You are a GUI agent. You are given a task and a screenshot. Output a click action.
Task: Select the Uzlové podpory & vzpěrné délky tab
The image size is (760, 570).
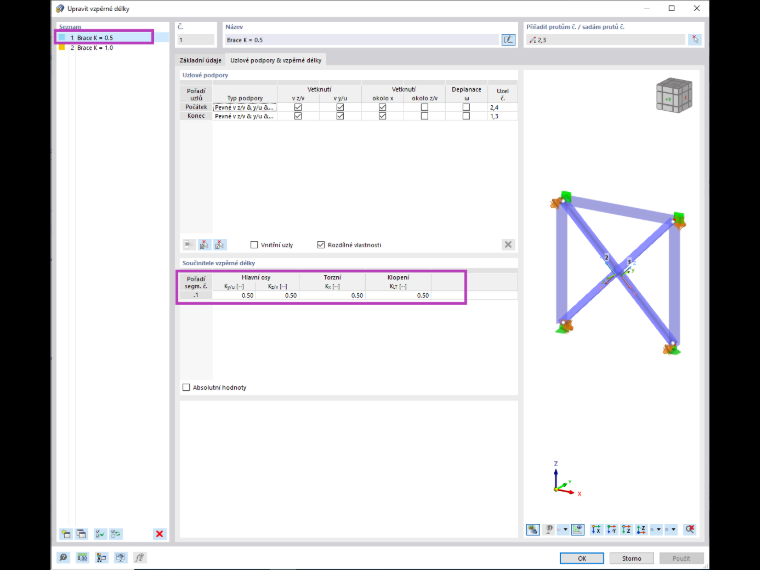(276, 60)
